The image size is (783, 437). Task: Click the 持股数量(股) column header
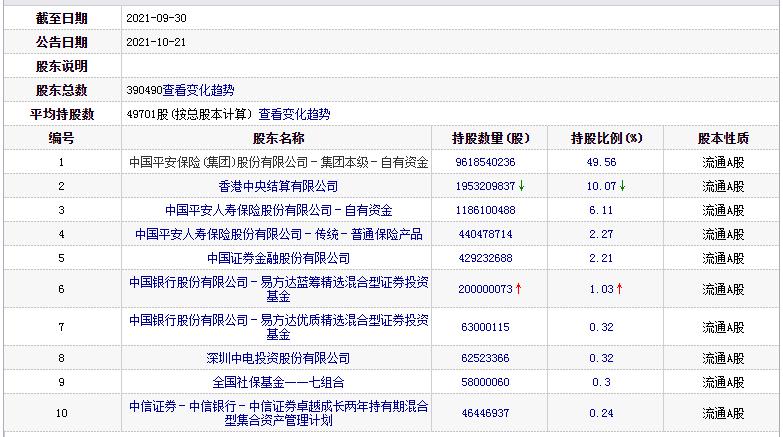tap(490, 138)
